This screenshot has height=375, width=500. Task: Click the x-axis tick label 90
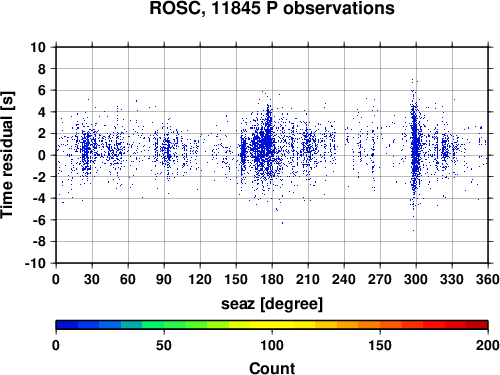(x=164, y=279)
